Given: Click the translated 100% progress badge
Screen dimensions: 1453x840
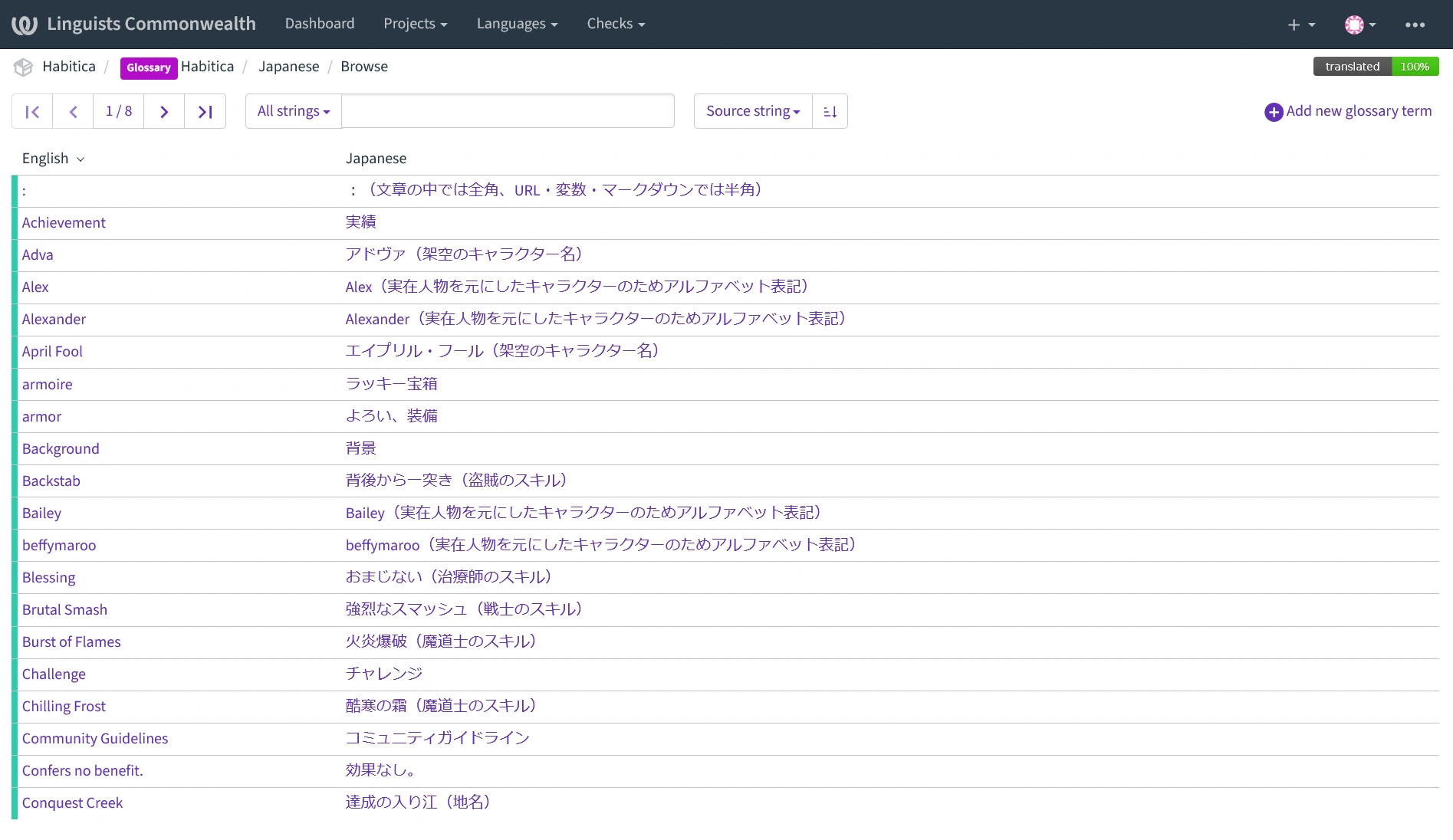Looking at the screenshot, I should 1376,67.
